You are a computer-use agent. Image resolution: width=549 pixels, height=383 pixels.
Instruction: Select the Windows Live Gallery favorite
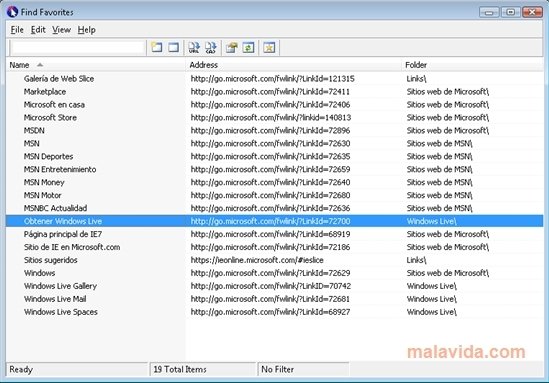point(60,286)
